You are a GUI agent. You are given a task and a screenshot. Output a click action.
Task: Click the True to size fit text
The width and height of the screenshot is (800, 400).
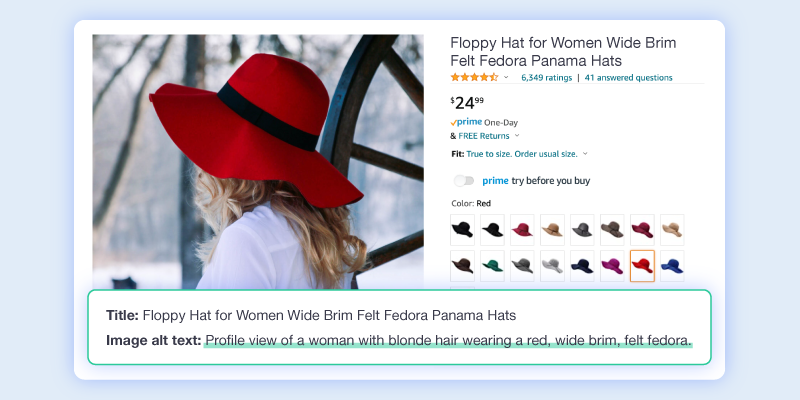point(522,154)
